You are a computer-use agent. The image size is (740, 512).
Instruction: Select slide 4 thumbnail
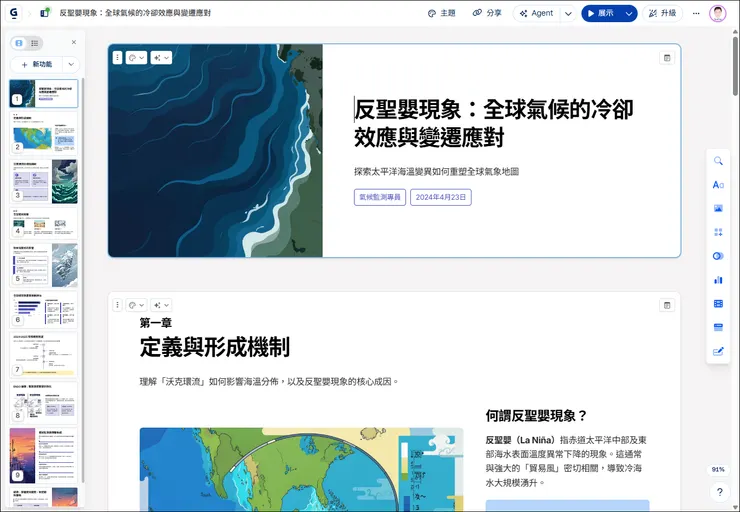point(43,223)
